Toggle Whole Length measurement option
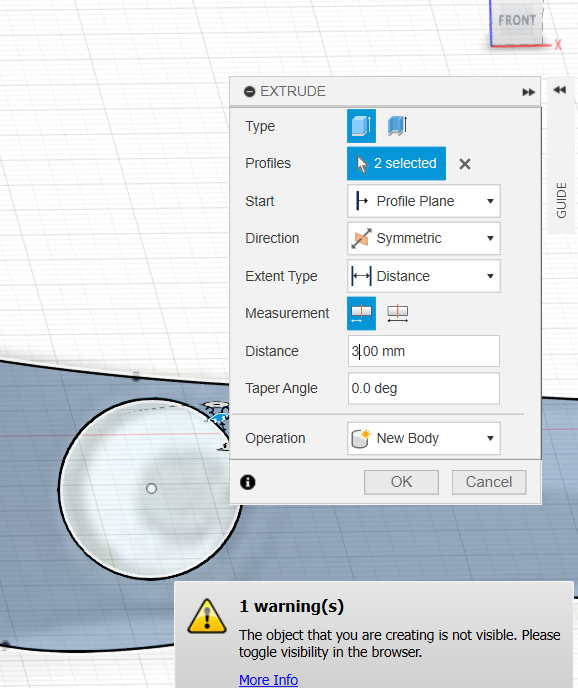 tap(398, 313)
